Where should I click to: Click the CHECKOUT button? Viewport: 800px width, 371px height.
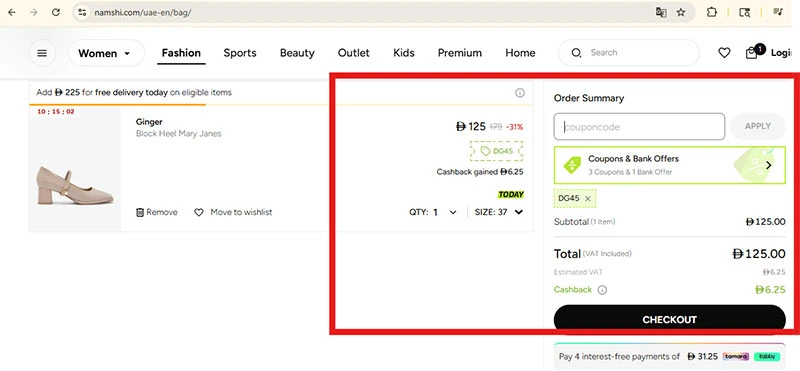point(669,319)
